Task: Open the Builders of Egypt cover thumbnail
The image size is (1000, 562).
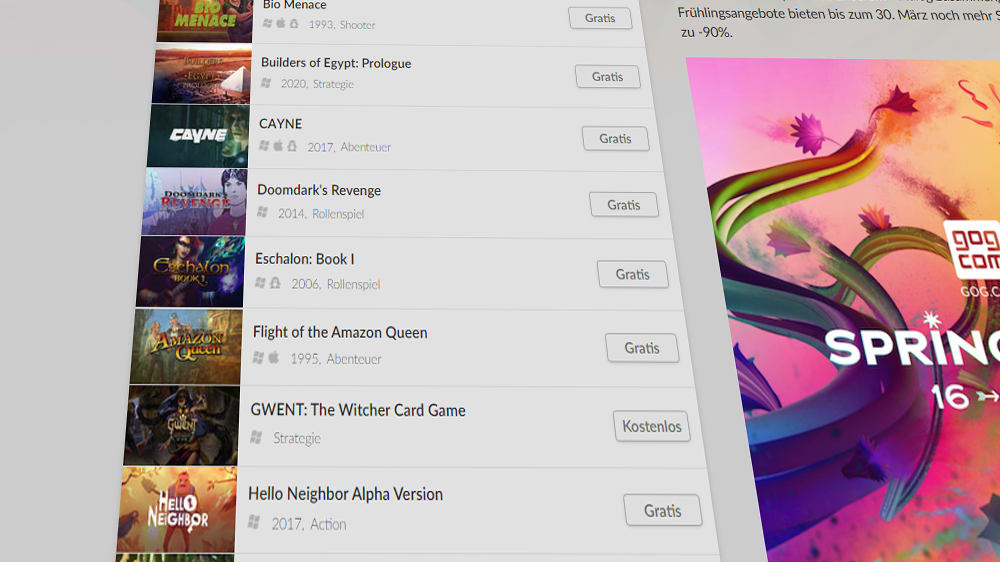Action: tap(202, 75)
